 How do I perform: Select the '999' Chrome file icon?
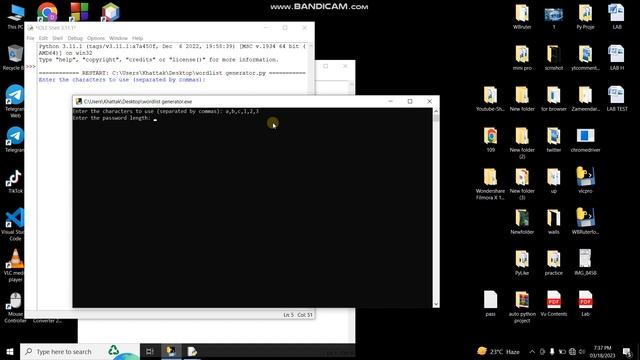pos(490,140)
